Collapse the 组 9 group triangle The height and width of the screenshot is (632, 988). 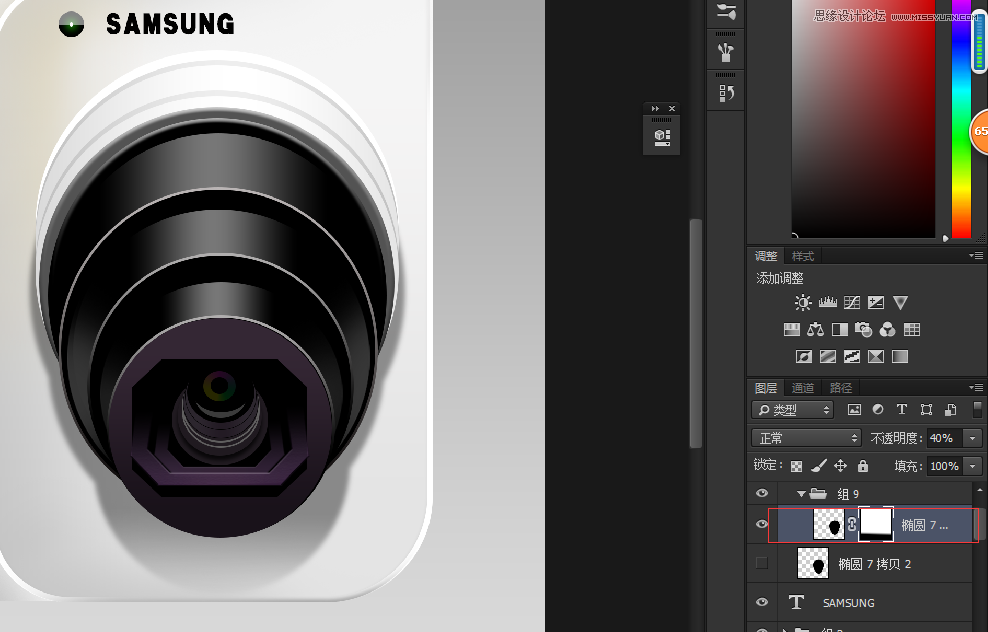801,494
